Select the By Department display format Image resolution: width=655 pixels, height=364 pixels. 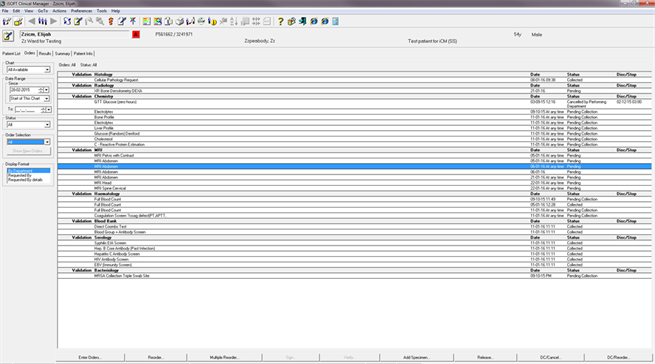[x=28, y=171]
